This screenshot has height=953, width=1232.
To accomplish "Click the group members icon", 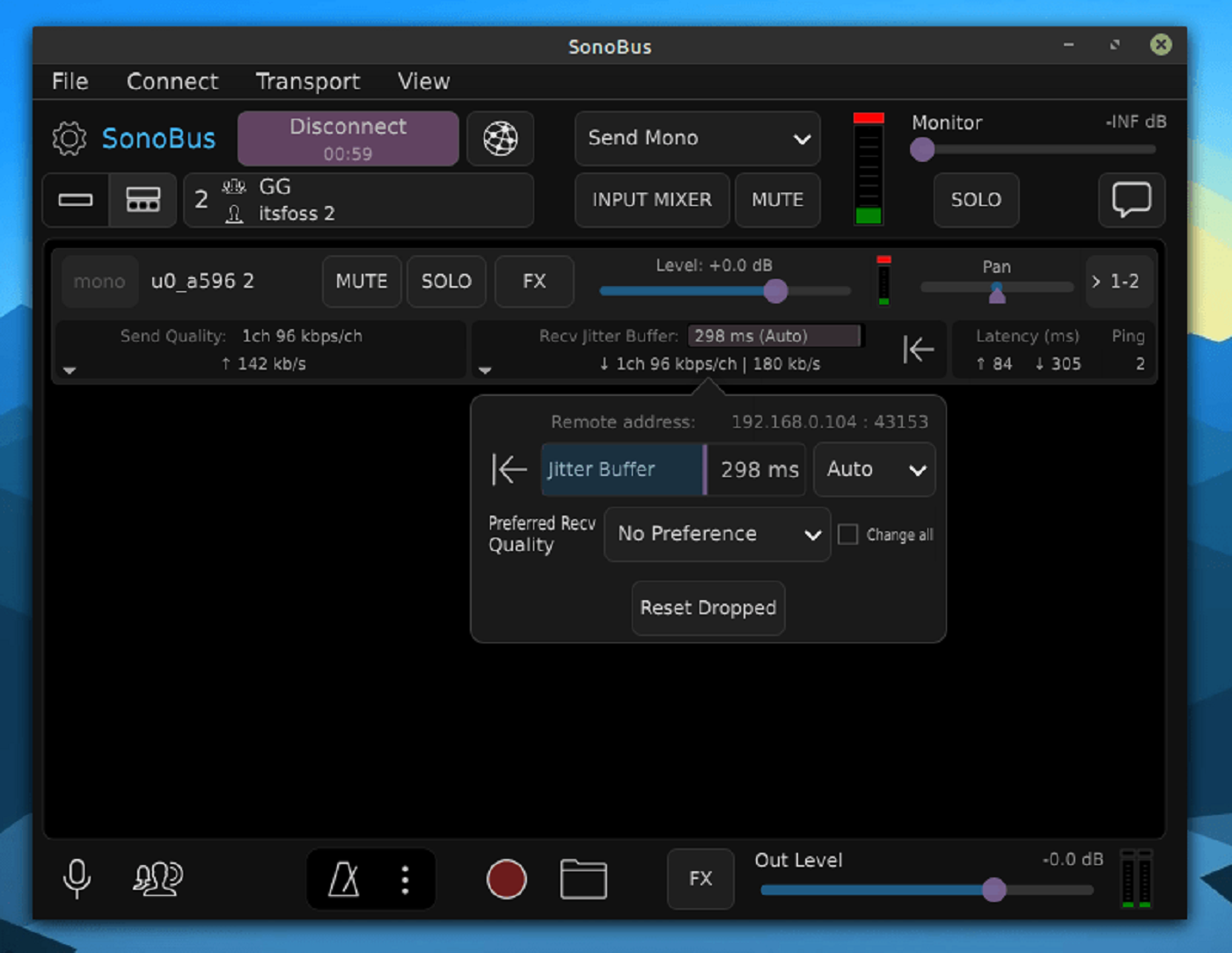I will (158, 878).
